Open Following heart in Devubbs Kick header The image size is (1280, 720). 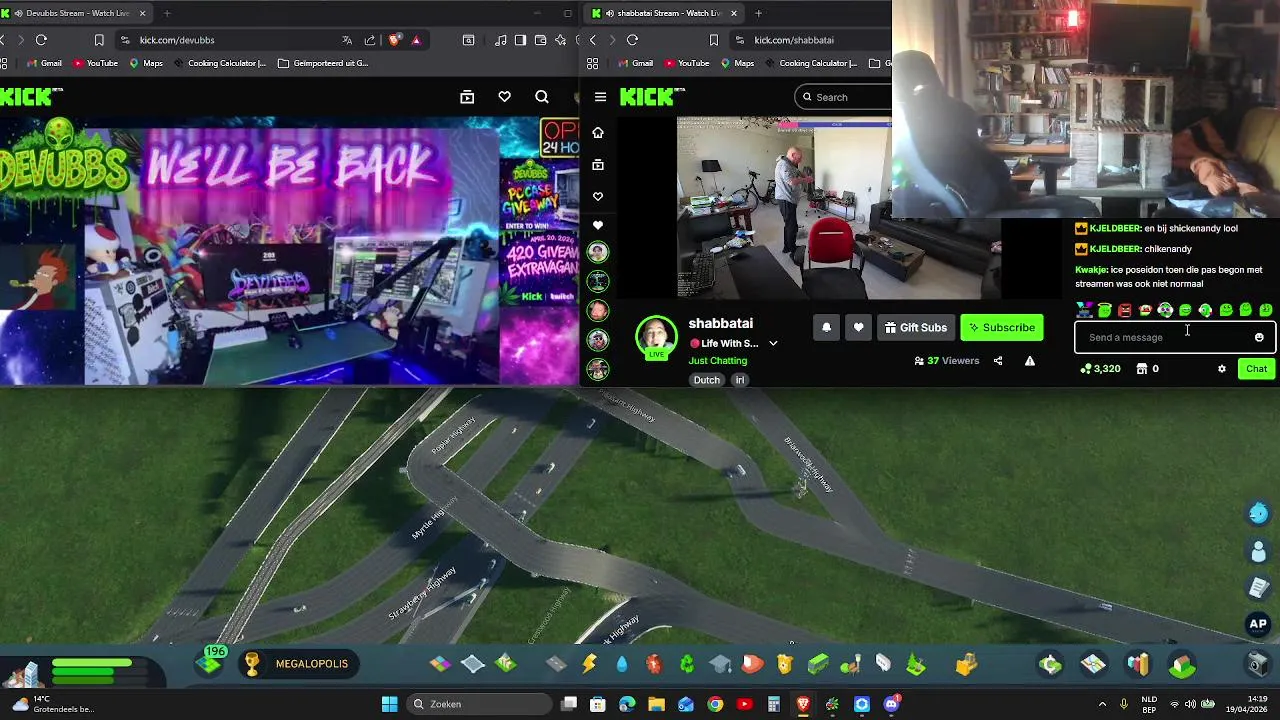504,97
